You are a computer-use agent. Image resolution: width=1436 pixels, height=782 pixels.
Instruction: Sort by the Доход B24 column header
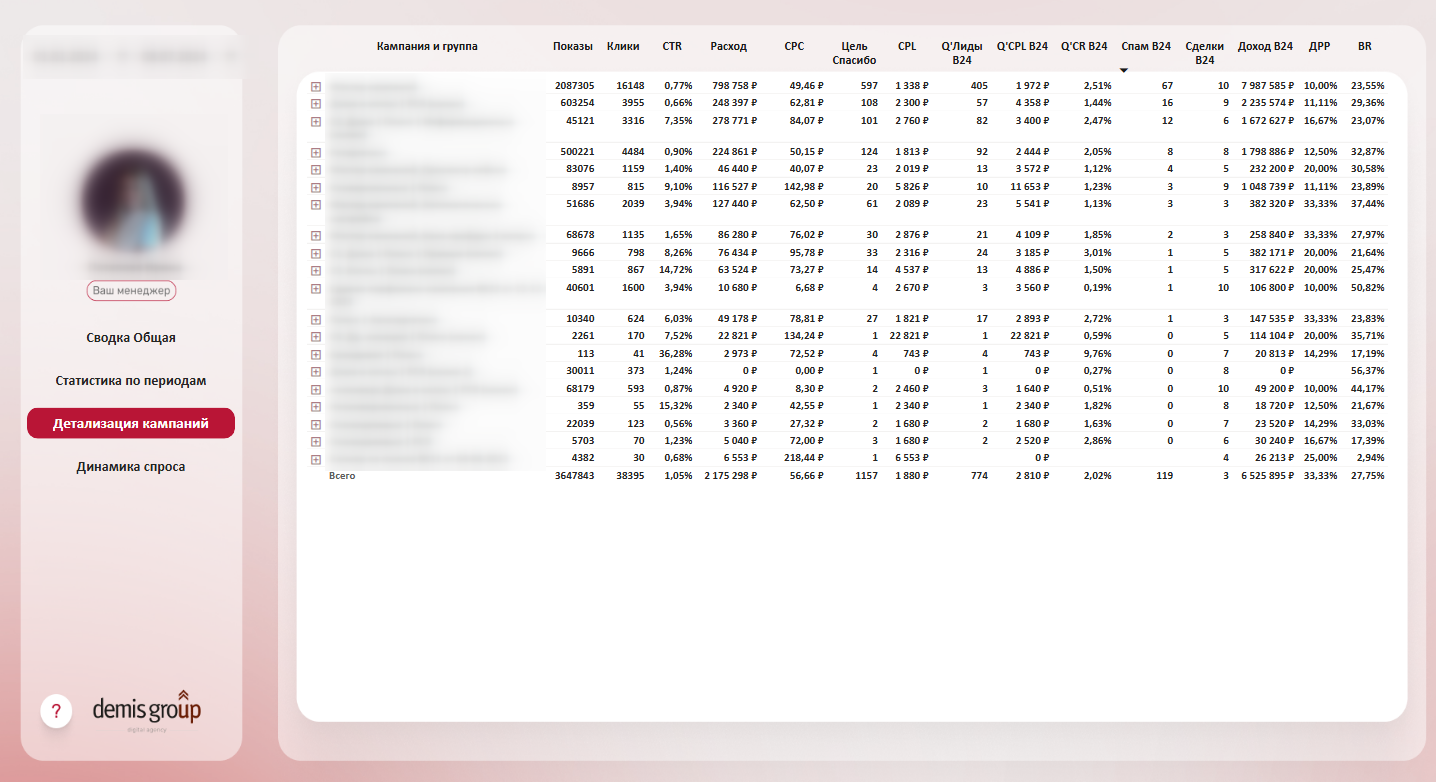click(1265, 47)
